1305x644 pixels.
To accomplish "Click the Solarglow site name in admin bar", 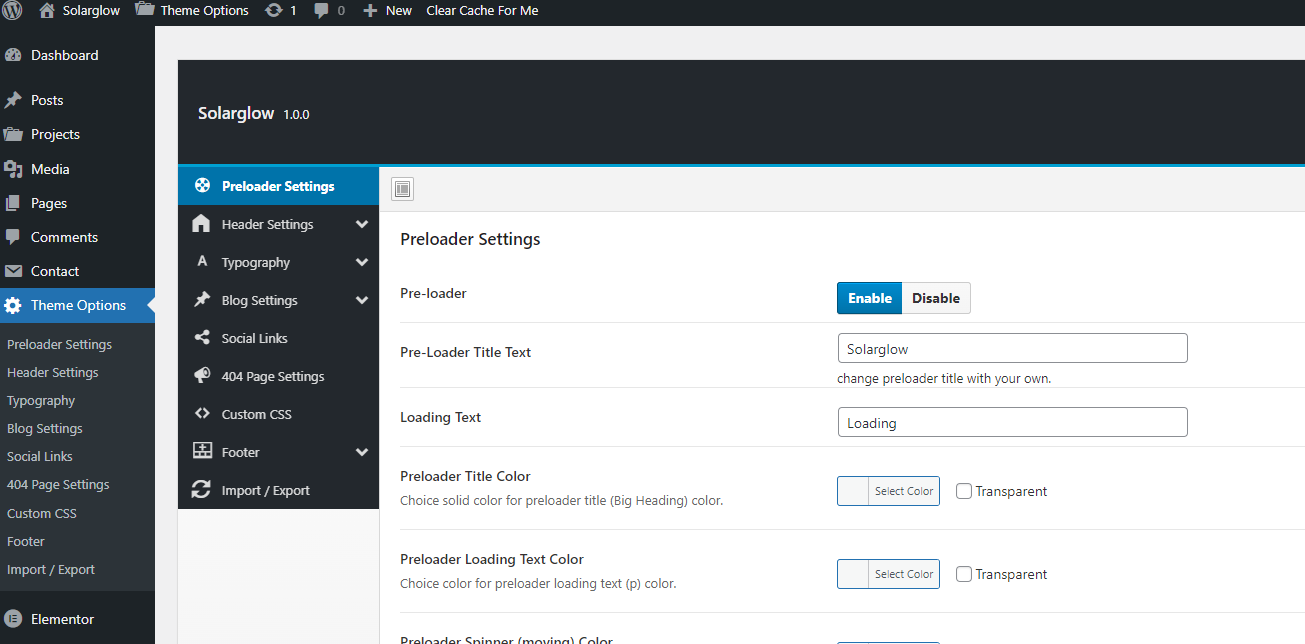I will tap(91, 10).
